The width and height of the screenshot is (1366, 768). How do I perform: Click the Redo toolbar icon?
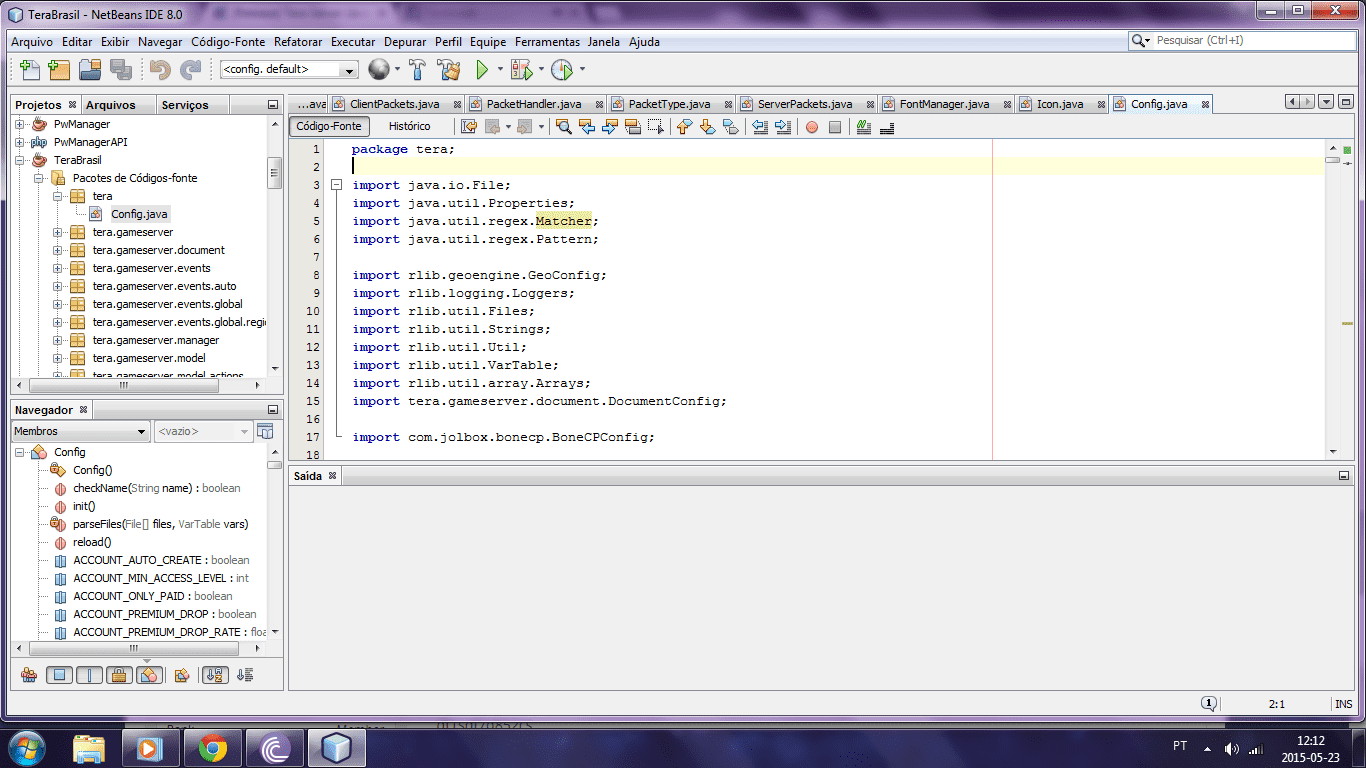pos(190,70)
